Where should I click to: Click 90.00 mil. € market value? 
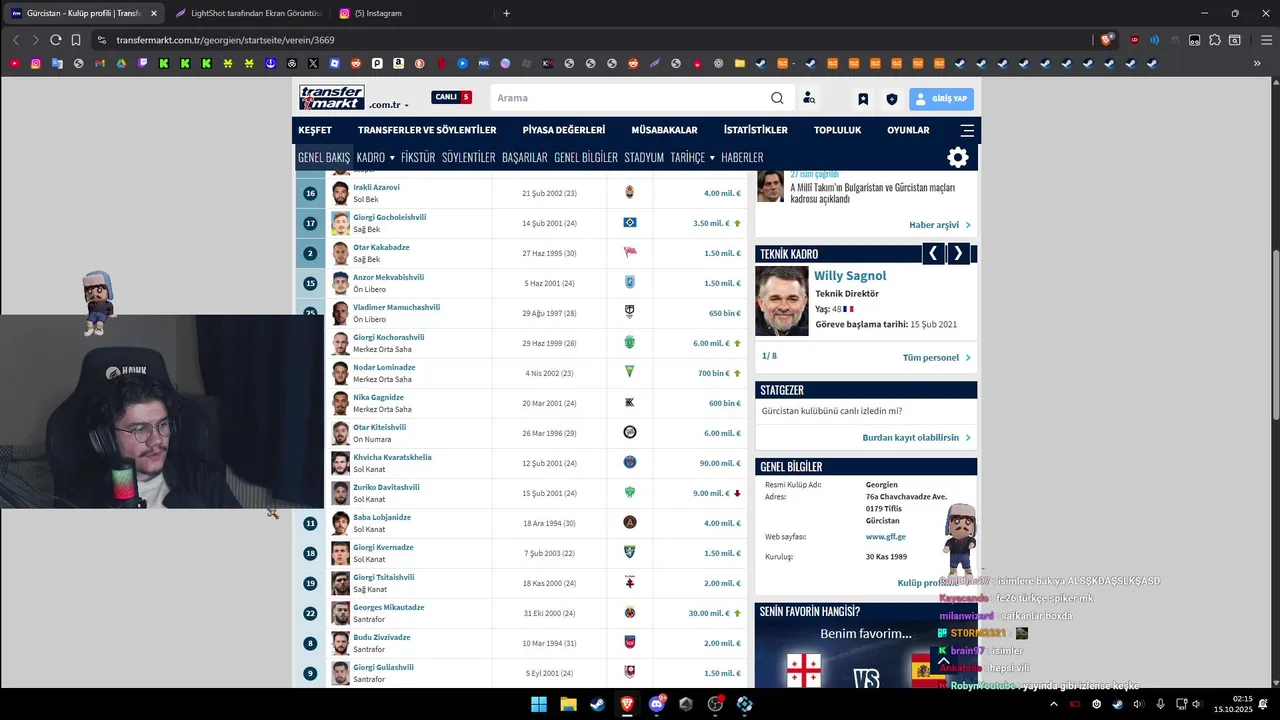(x=720, y=463)
